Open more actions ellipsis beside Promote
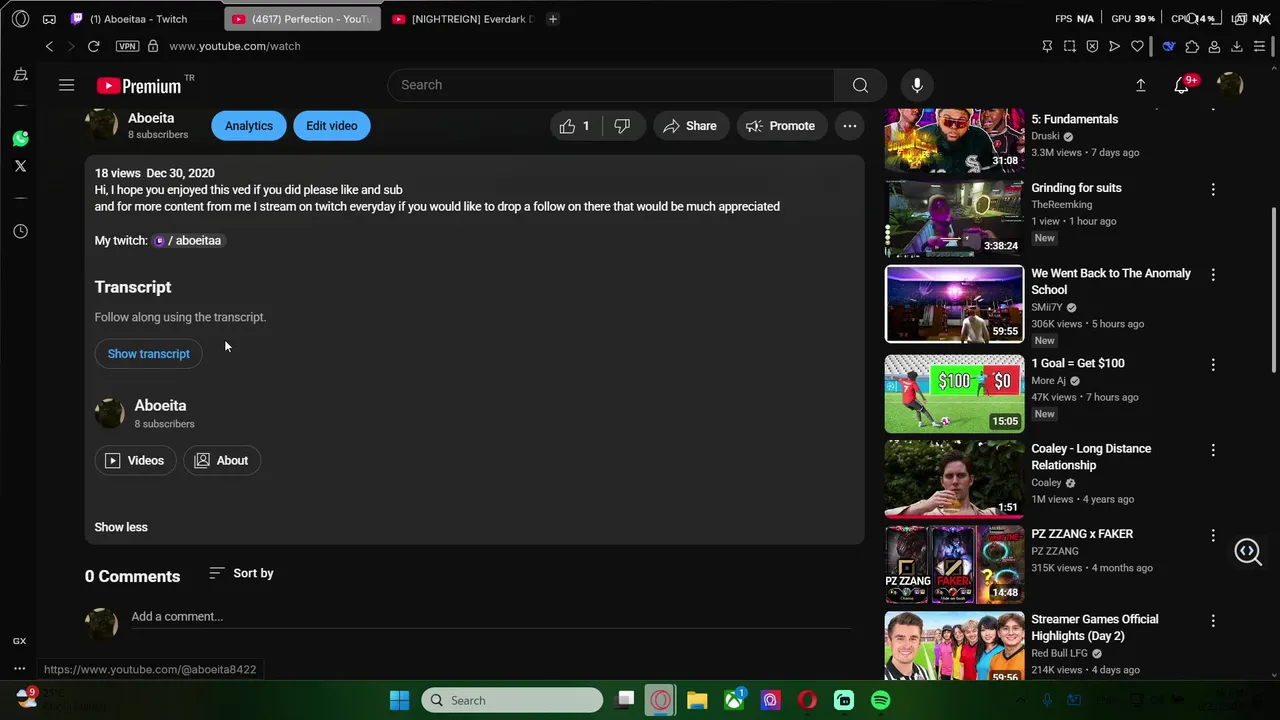The image size is (1280, 720). tap(849, 126)
